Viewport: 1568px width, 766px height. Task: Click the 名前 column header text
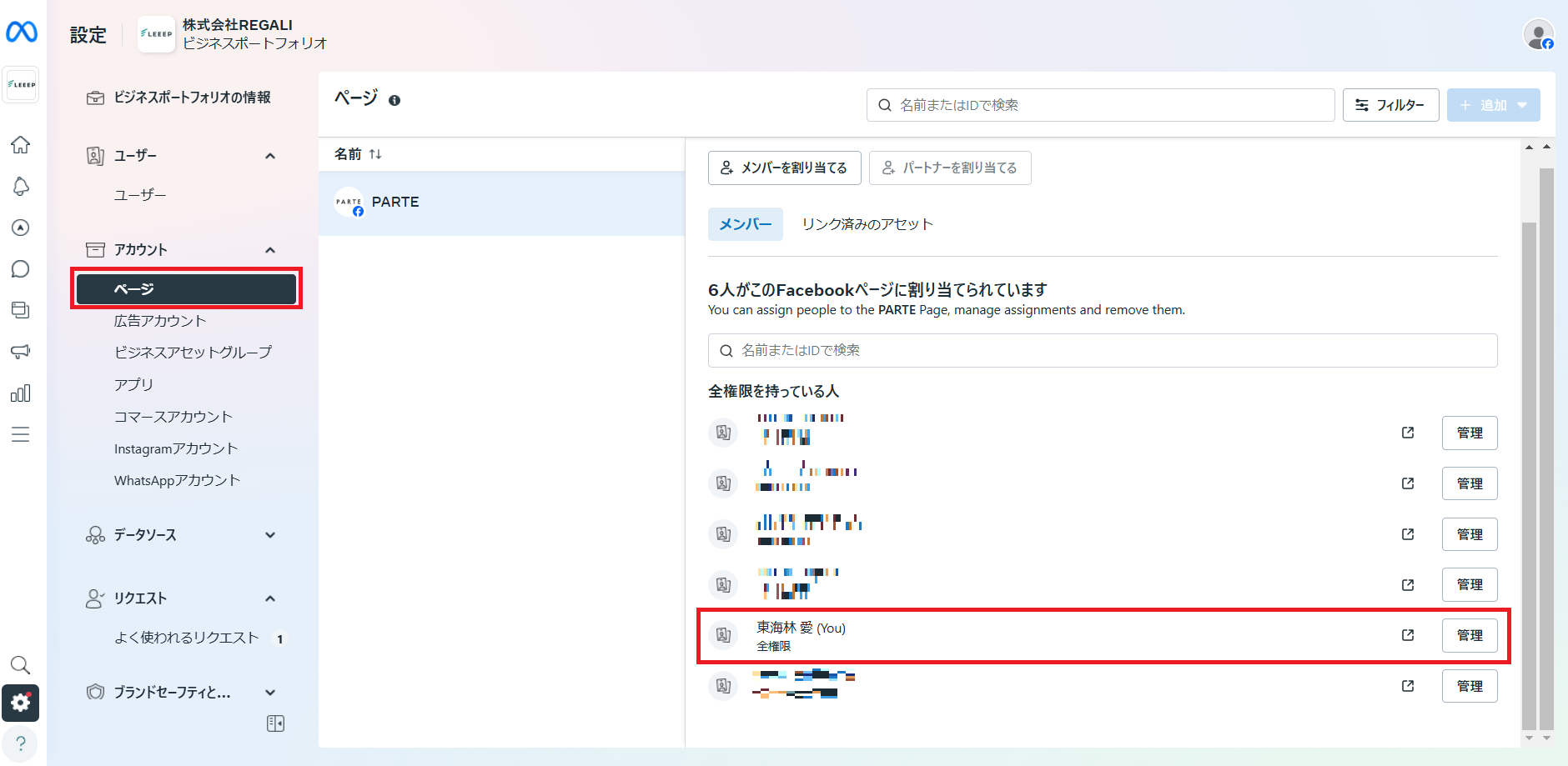coord(348,154)
